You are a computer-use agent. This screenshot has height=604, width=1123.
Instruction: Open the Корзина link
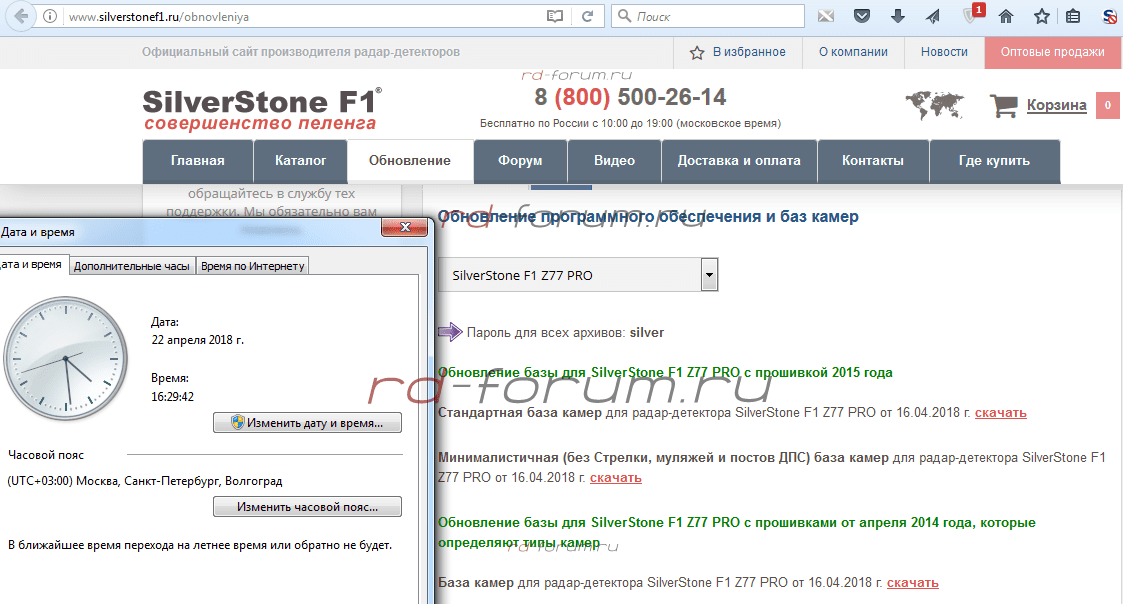tap(1056, 105)
